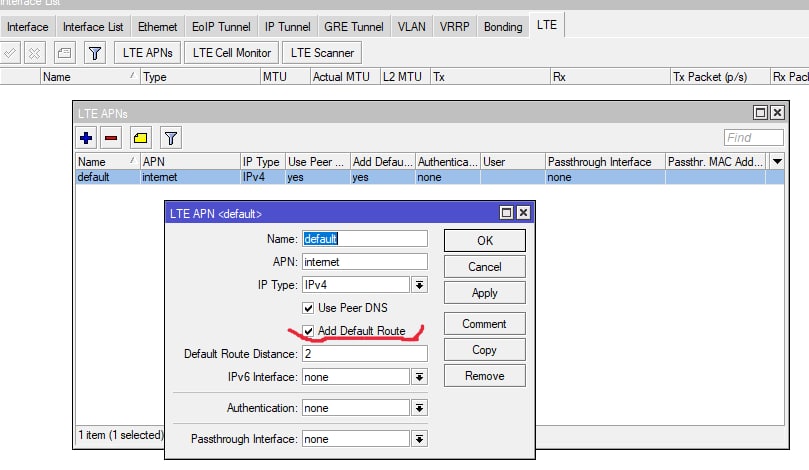Maximize the LTE APN default dialog
Screen dimensions: 809x470
[506, 213]
